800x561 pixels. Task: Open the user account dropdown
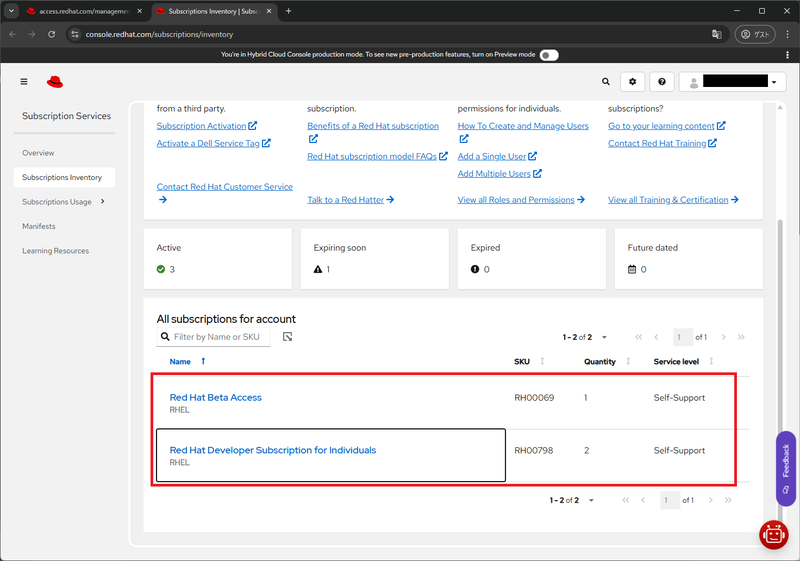(x=732, y=82)
